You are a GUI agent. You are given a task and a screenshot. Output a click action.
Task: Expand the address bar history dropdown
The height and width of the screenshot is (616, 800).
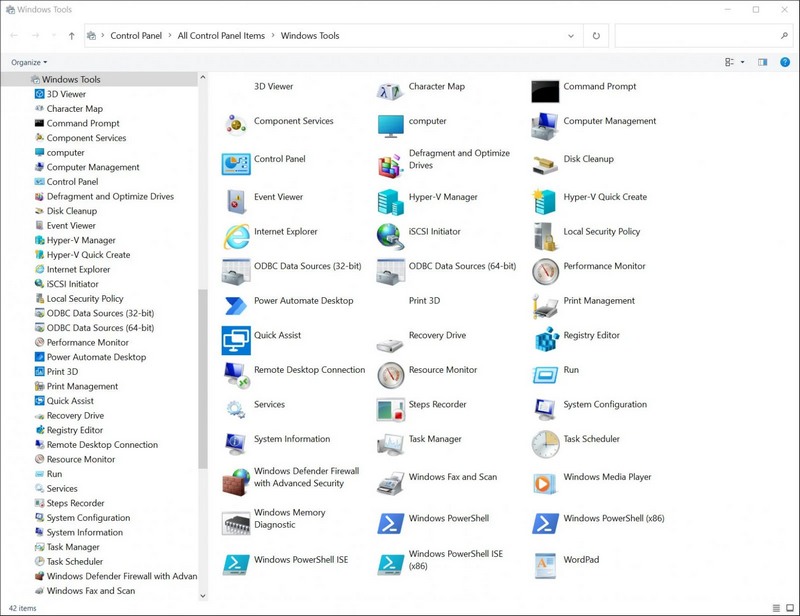(x=571, y=36)
